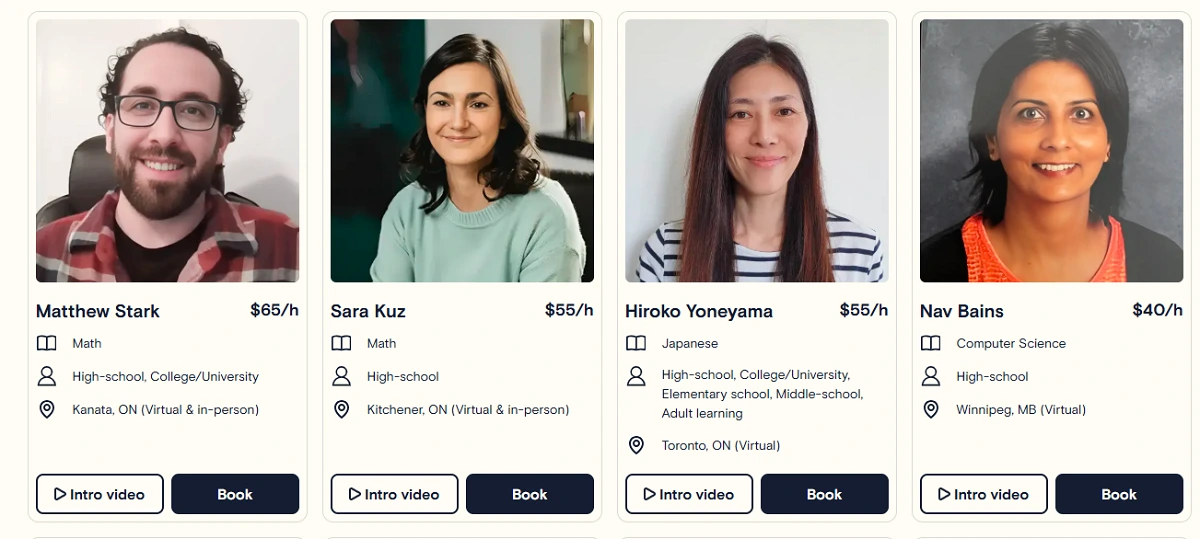Screen dimensions: 1200x539
Task: Book a lesson with Hiroko Yoneyama
Action: (824, 494)
